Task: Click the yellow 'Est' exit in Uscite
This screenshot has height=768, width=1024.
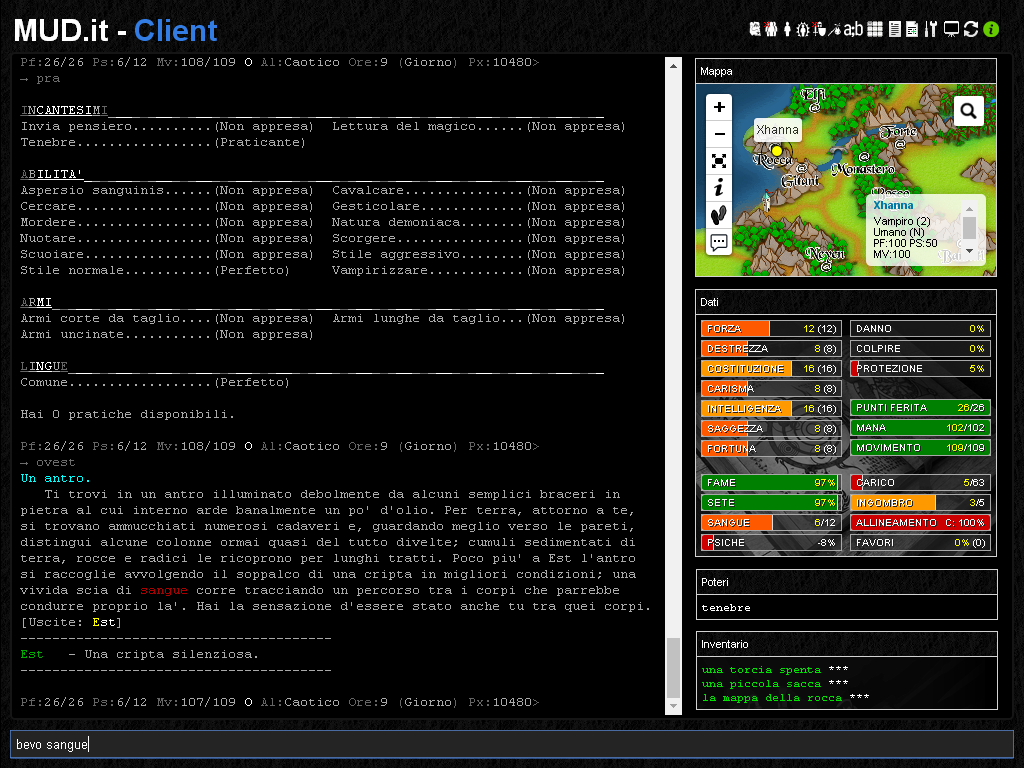Action: tap(104, 622)
